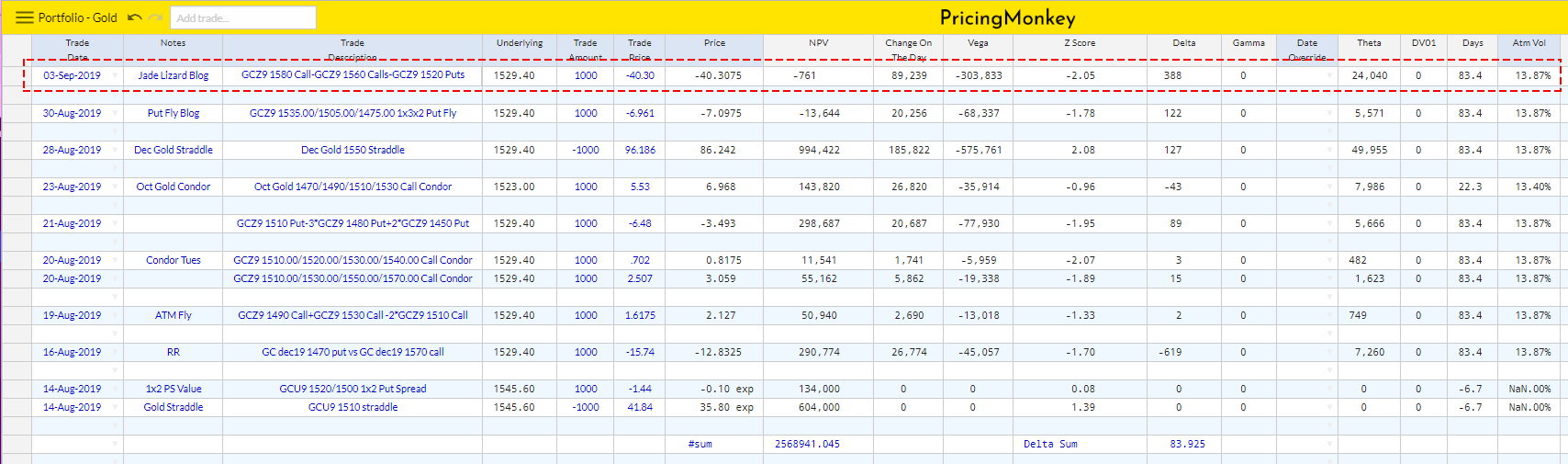This screenshot has width=1568, height=464.
Task: Focus the Add trade input field
Action: pyautogui.click(x=243, y=17)
